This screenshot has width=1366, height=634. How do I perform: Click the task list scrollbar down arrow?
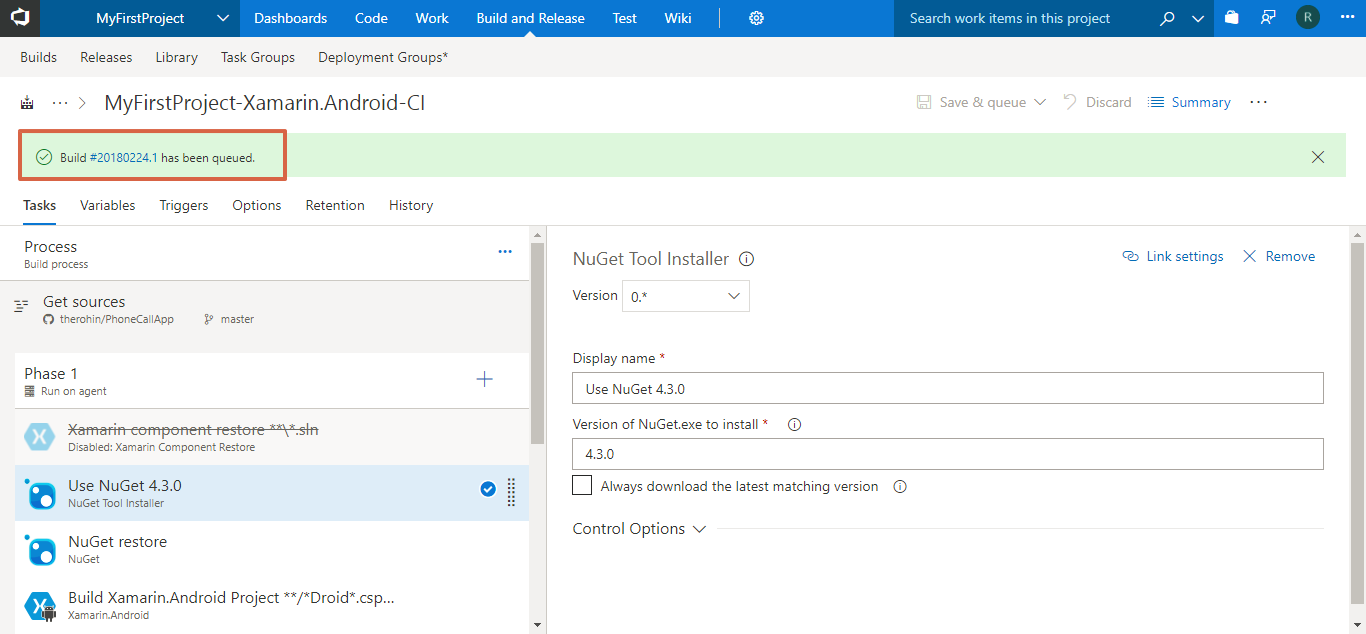[x=537, y=625]
